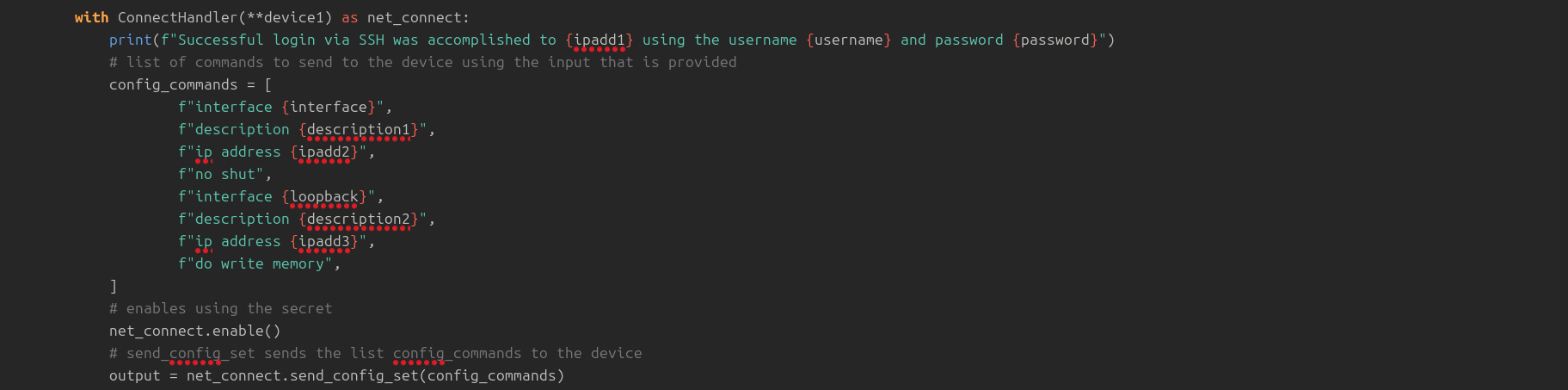
Task: Click the net_connect.enable() line
Action: click(194, 331)
